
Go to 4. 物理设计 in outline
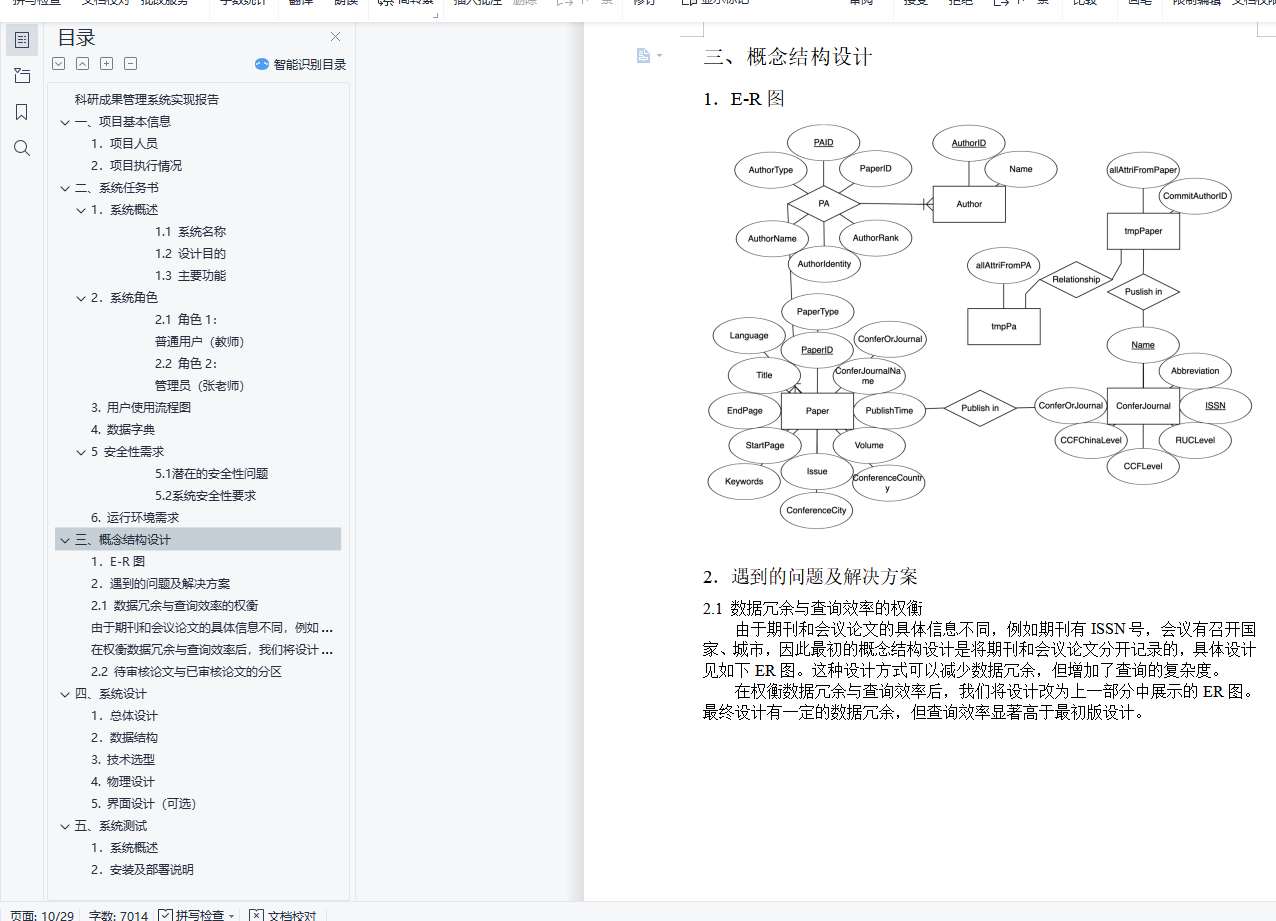point(123,782)
